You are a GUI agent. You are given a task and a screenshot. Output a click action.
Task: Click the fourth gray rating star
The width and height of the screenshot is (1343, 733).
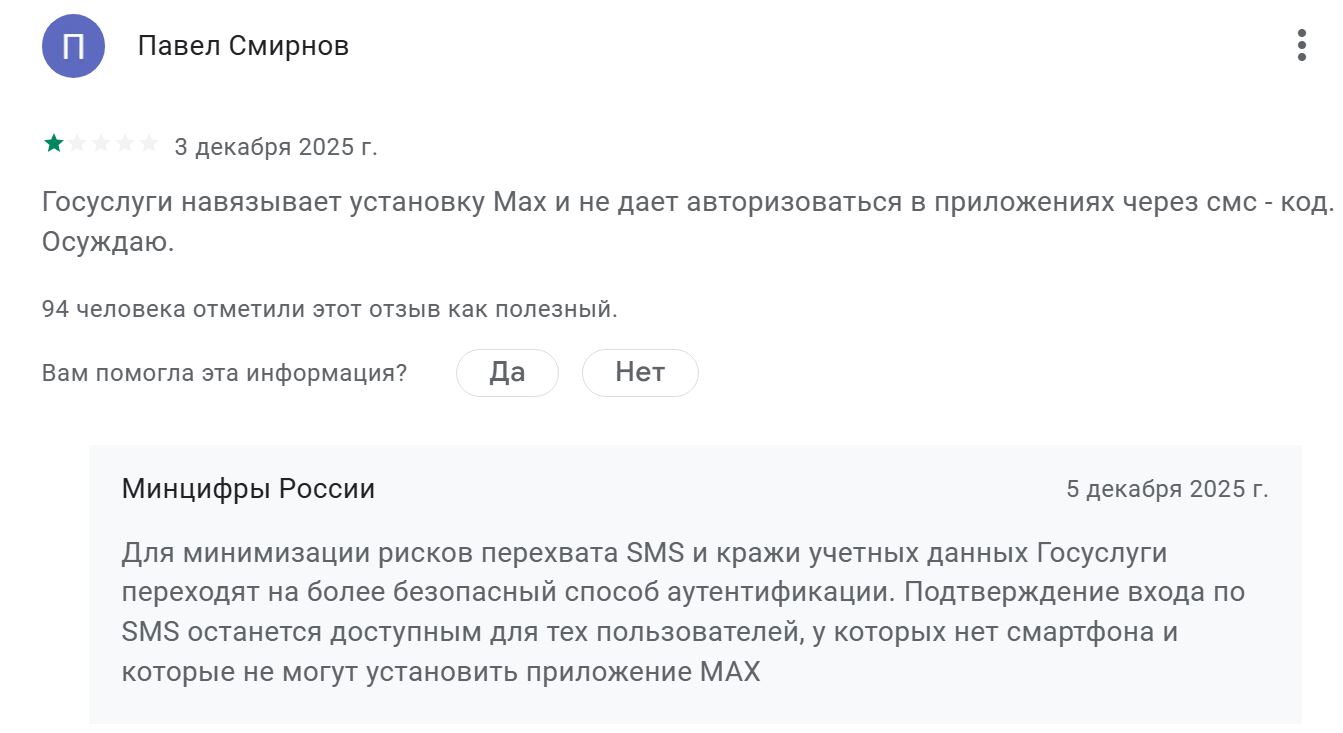point(125,144)
